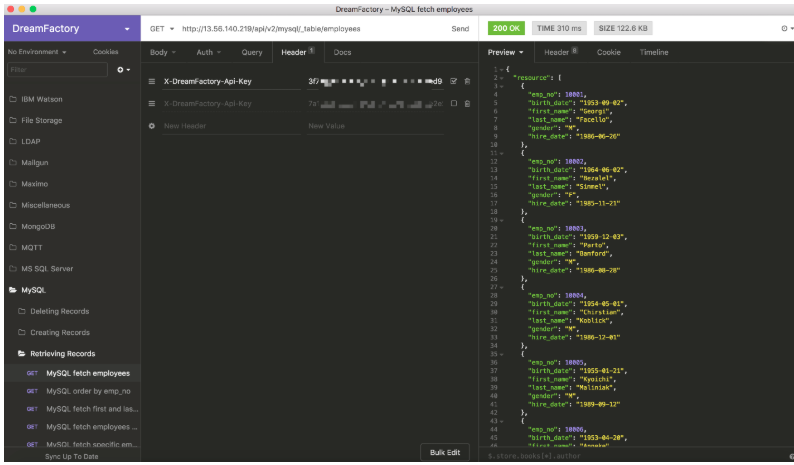The image size is (794, 465).
Task: Open Bulk Edit for headers
Action: (445, 452)
